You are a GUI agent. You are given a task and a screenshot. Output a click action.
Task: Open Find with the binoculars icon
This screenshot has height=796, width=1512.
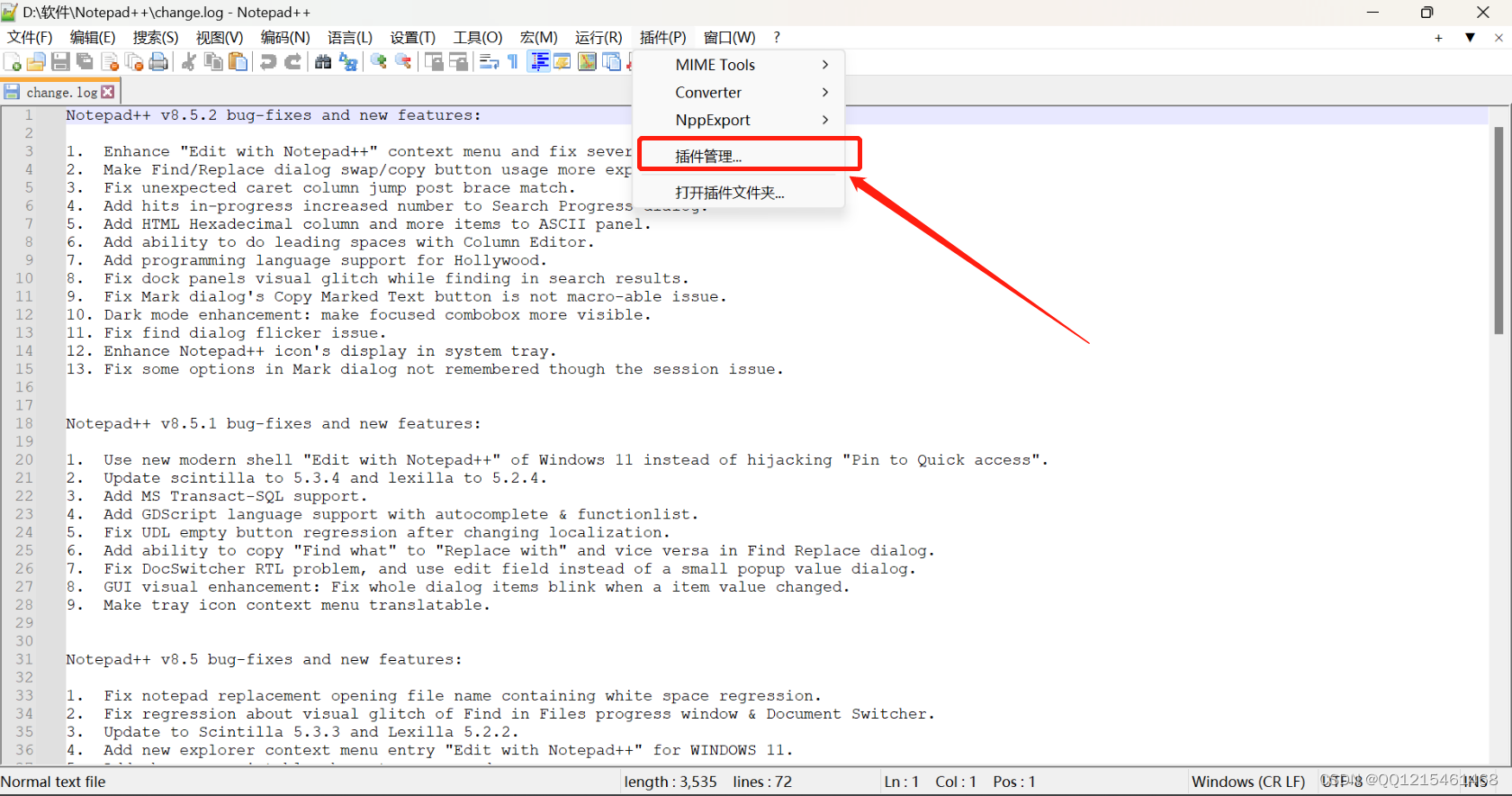click(x=323, y=61)
